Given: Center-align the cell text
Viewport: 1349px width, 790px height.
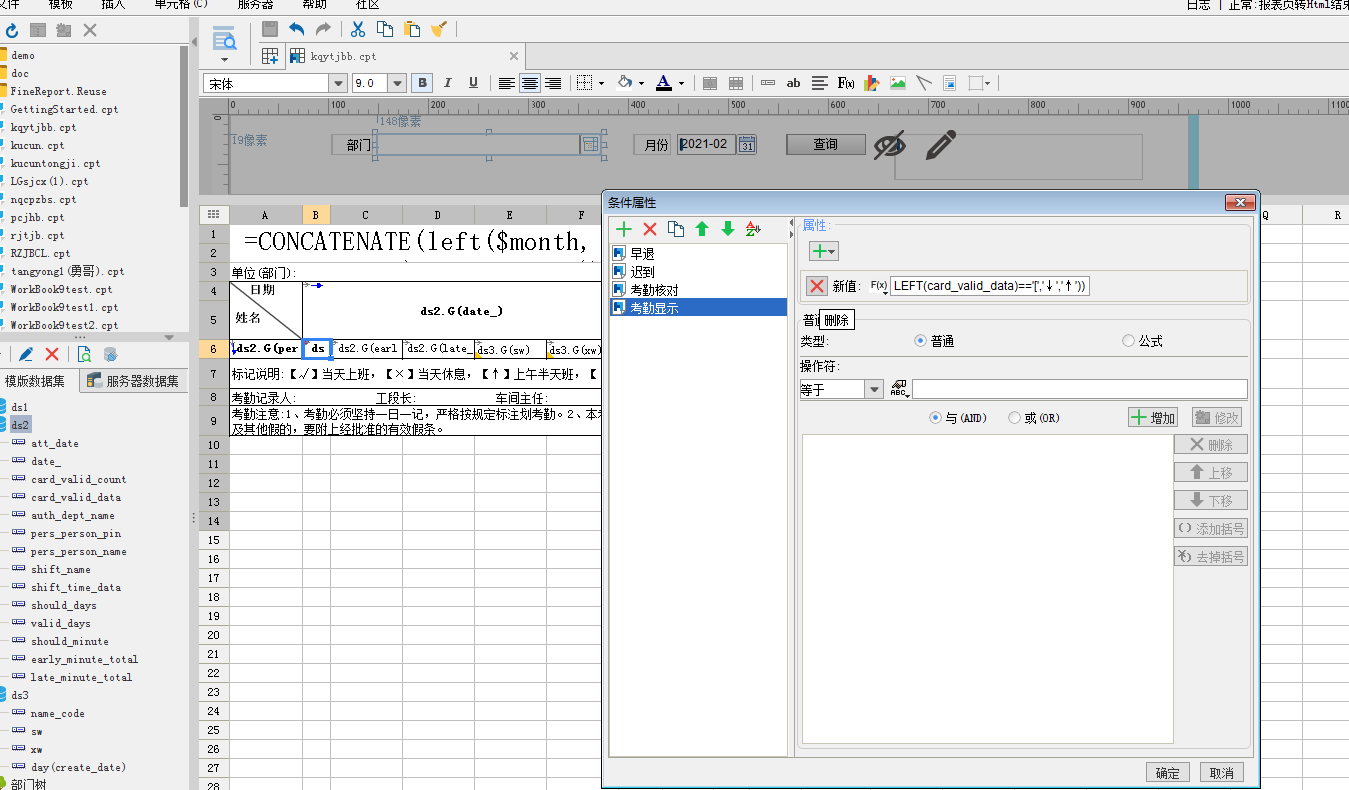Looking at the screenshot, I should [530, 83].
